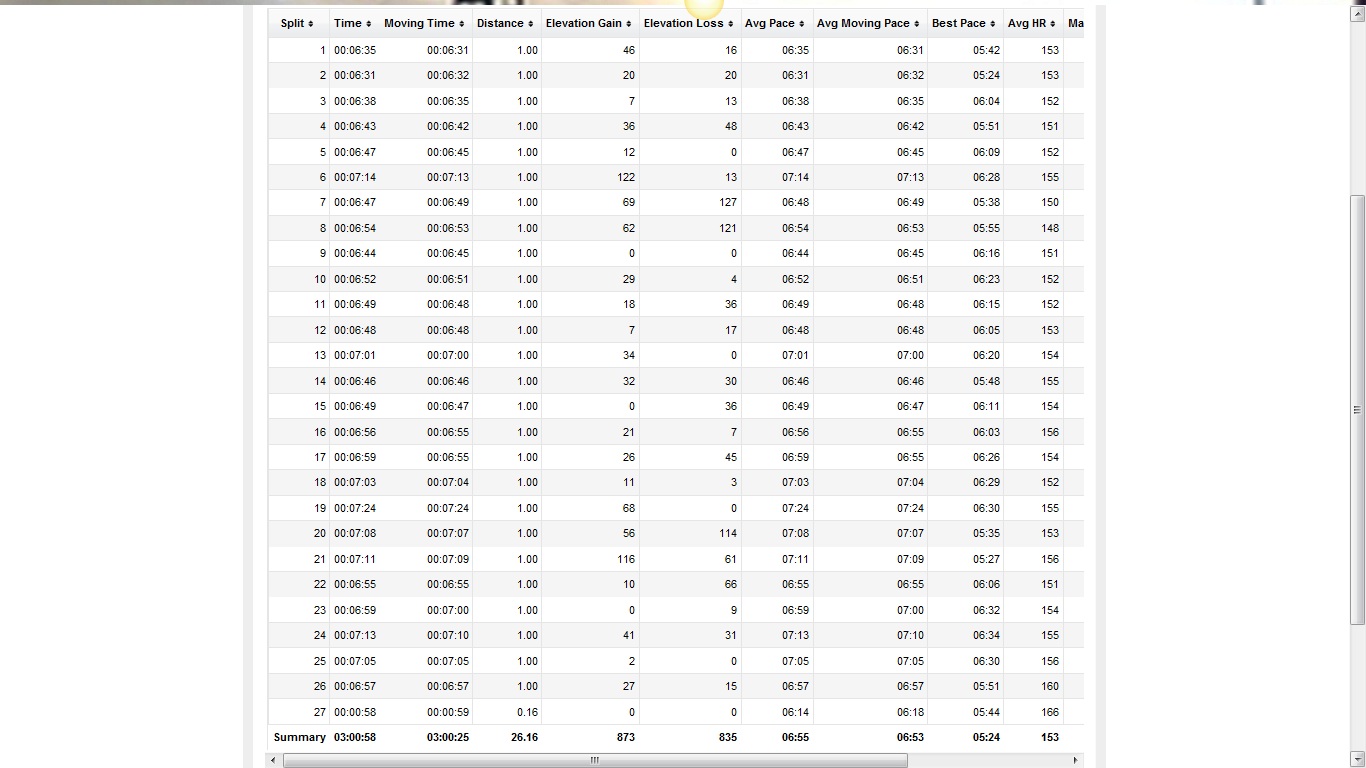This screenshot has width=1366, height=768.
Task: Click the Avg Moving Pace sort icon
Action: (x=916, y=24)
